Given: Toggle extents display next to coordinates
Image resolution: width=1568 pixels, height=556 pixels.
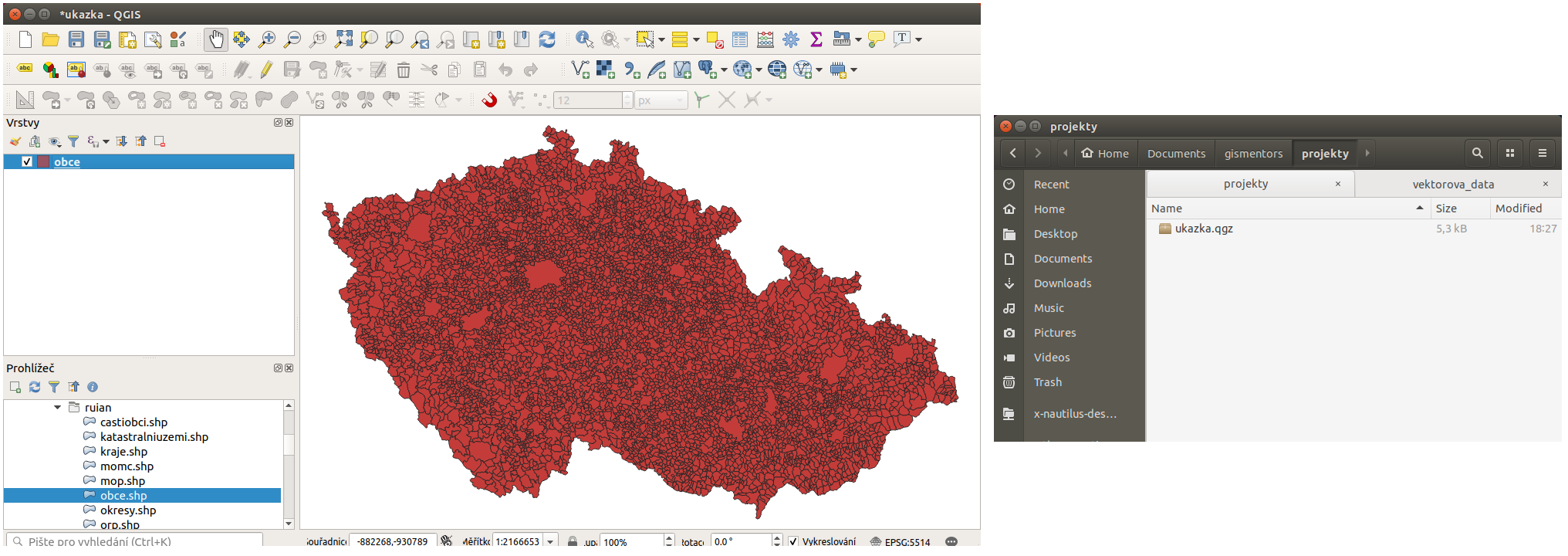Looking at the screenshot, I should [x=447, y=541].
